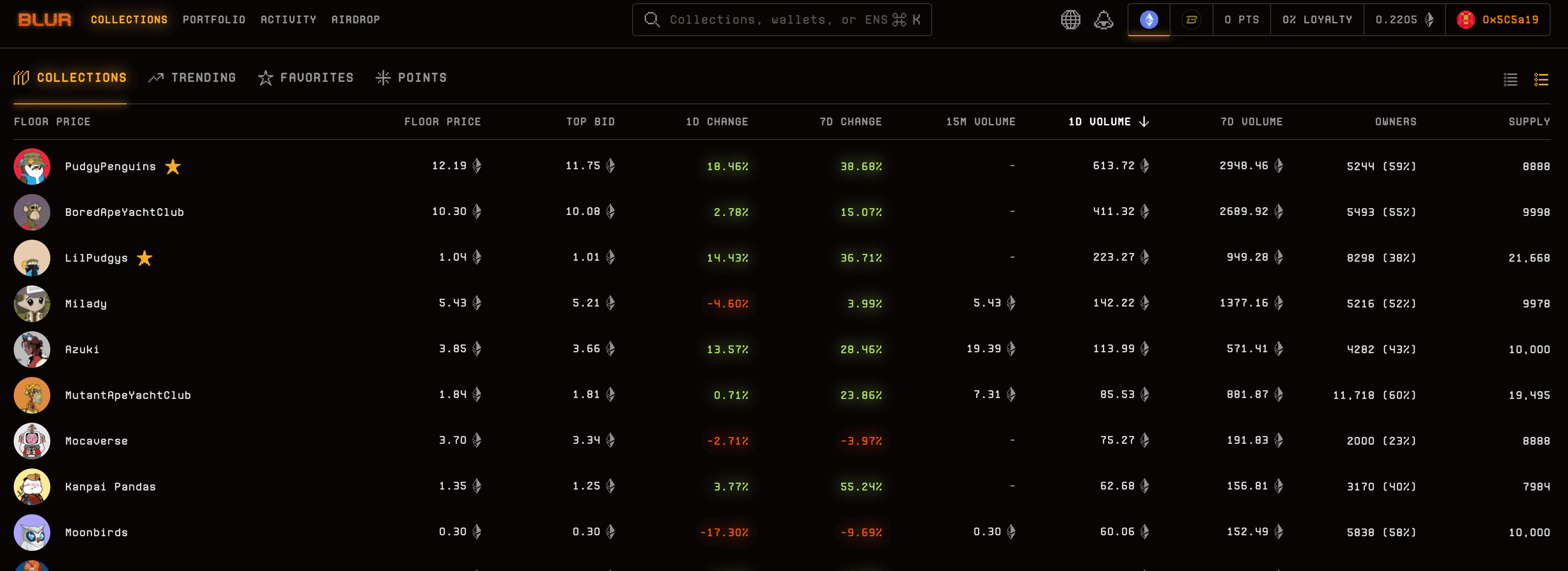1568x571 pixels.
Task: Click PudgyPenguins floor price 12.19
Action: pyautogui.click(x=456, y=166)
